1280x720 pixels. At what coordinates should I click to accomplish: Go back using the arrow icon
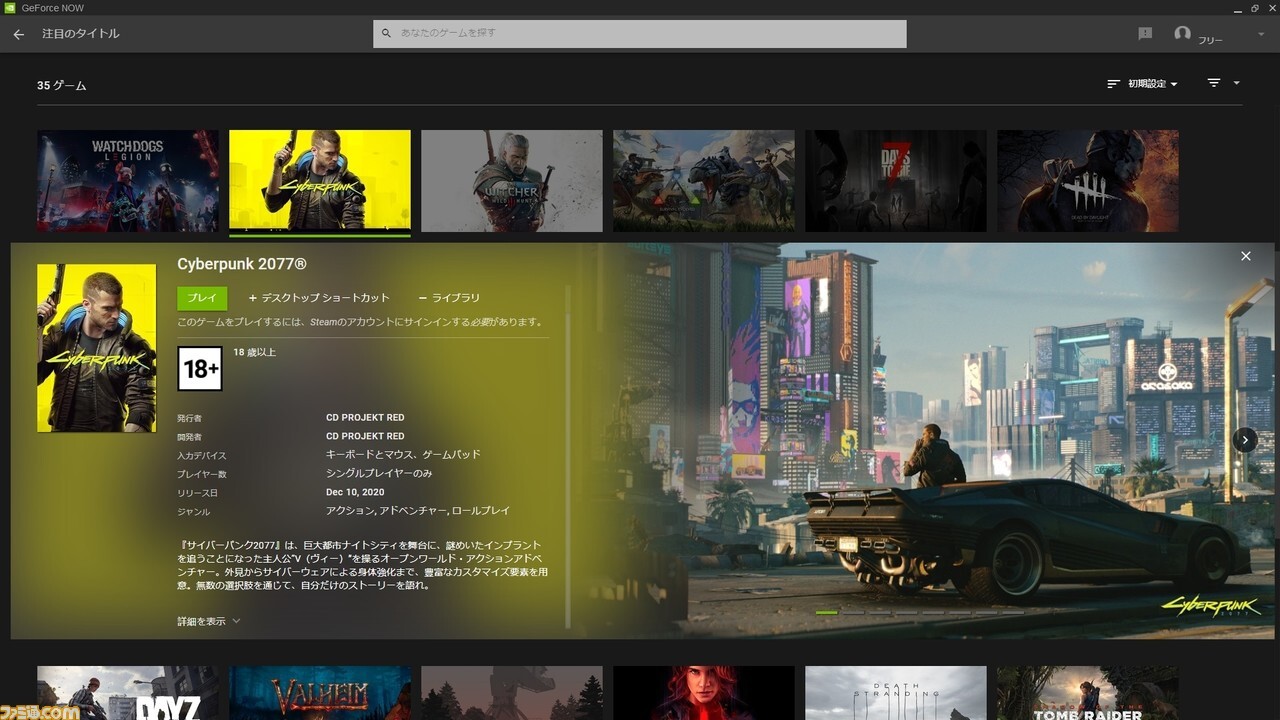[18, 34]
